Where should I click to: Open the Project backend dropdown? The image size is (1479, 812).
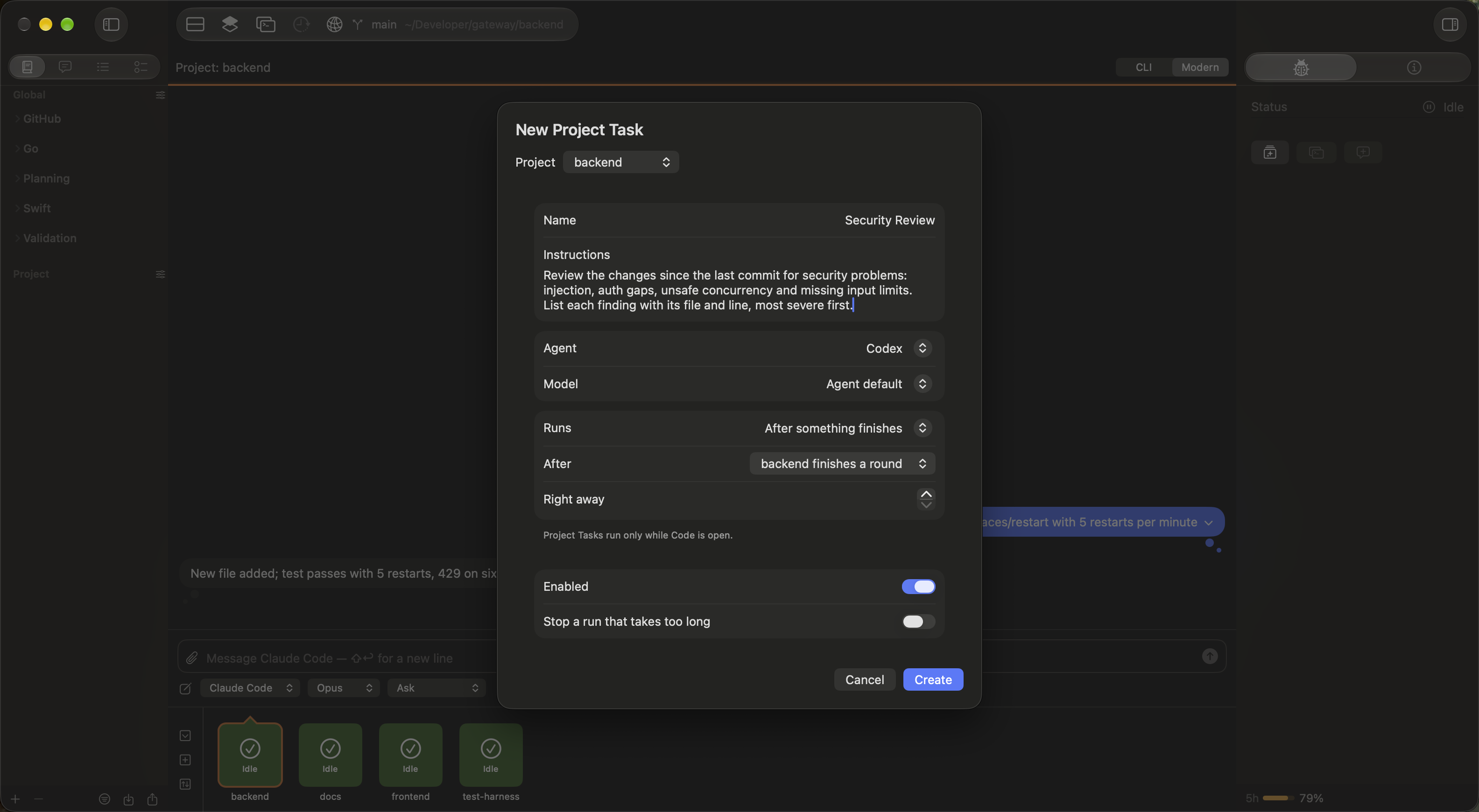coord(620,162)
